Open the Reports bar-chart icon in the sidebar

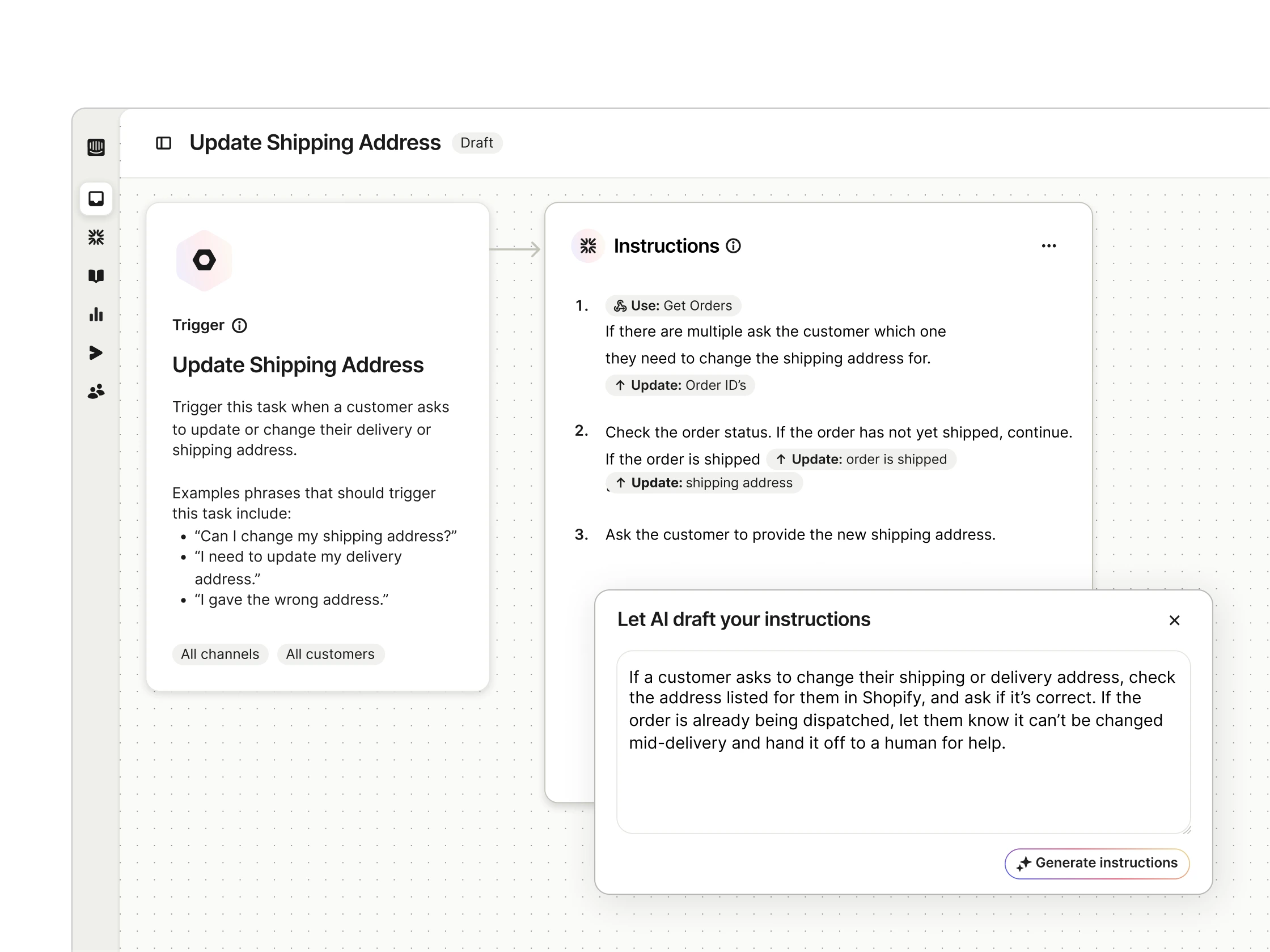(96, 314)
